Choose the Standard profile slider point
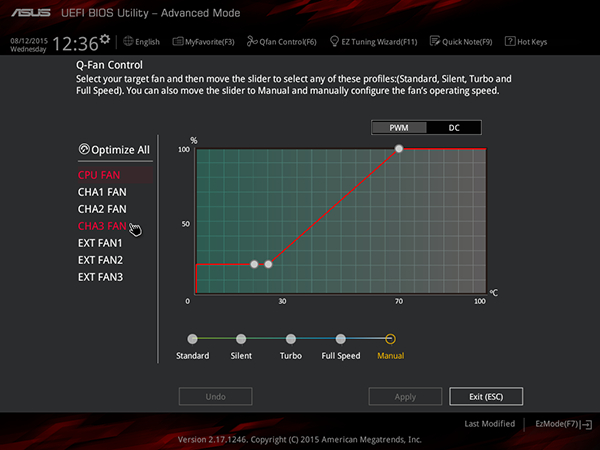The image size is (600, 450). click(x=192, y=339)
